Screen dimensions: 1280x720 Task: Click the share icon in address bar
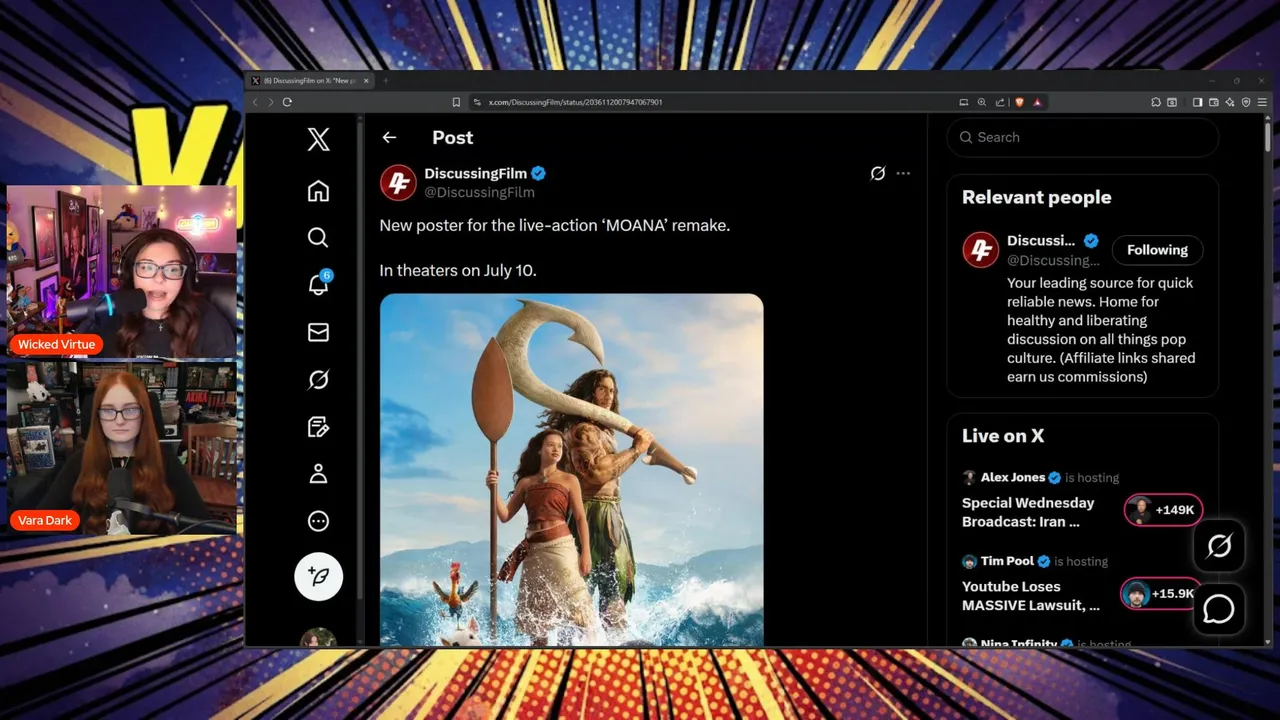[x=999, y=102]
